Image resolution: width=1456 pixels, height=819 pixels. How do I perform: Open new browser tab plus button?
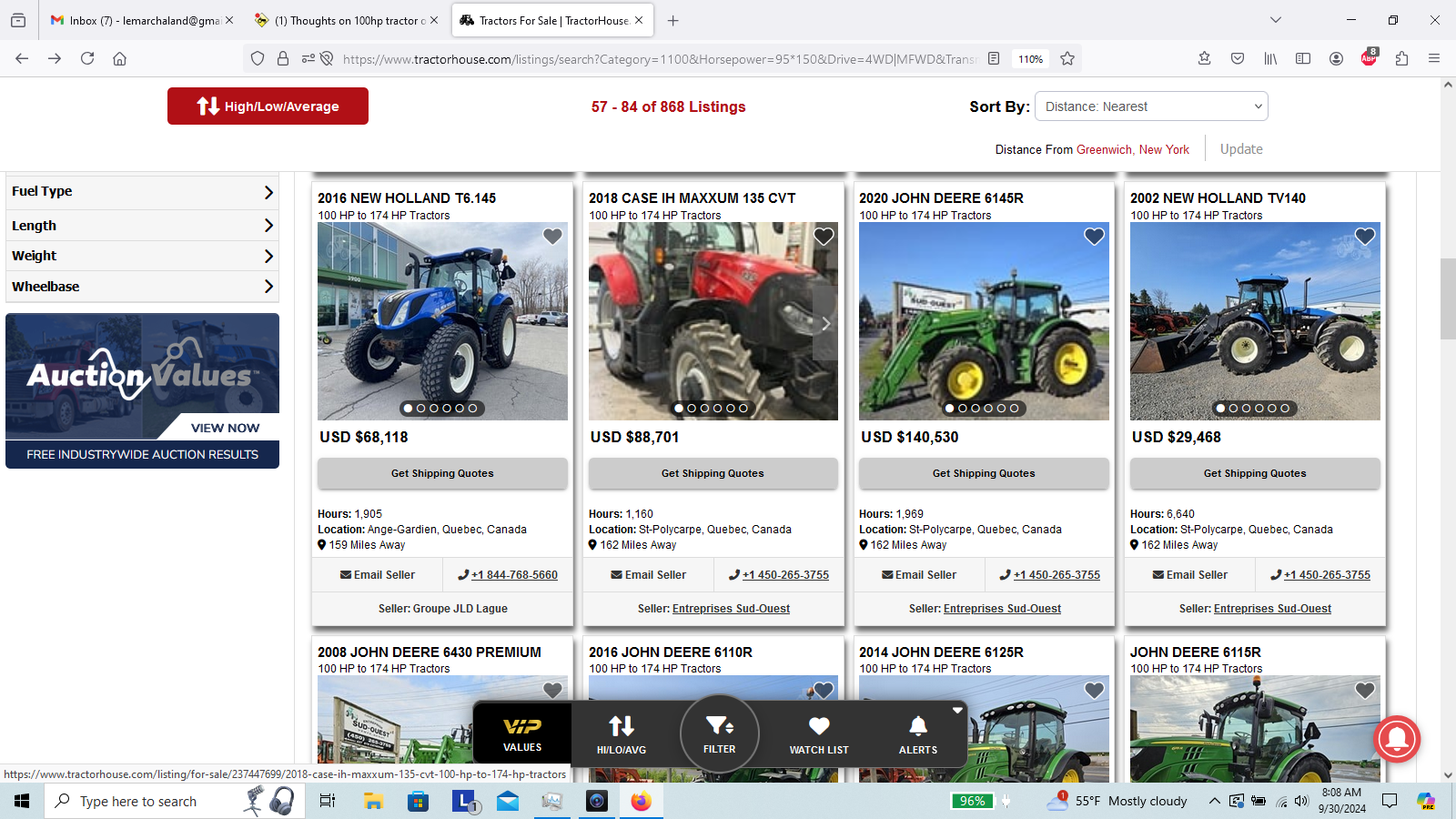[x=672, y=20]
